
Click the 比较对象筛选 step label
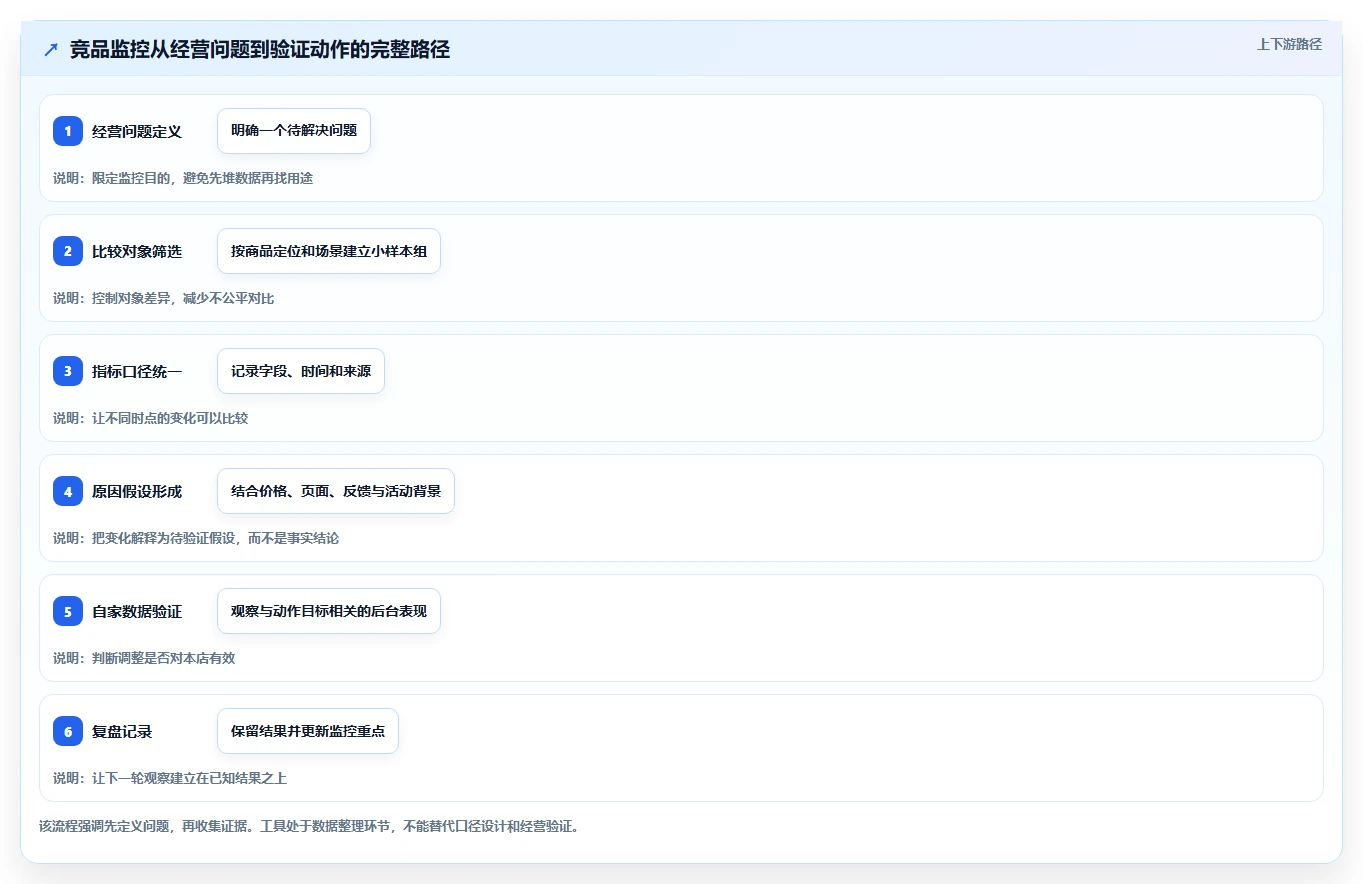(x=137, y=251)
